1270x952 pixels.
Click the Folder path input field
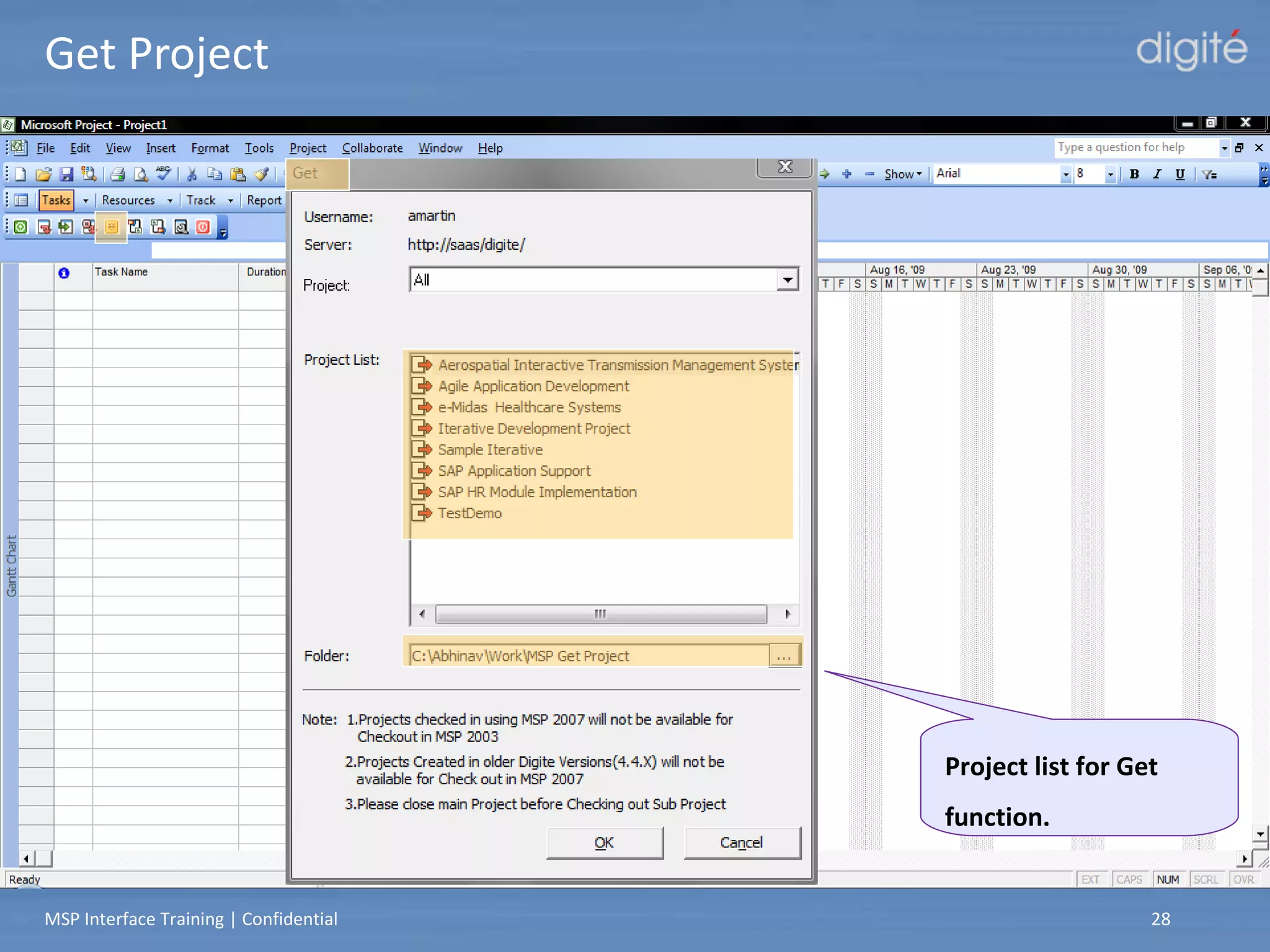pyautogui.click(x=588, y=656)
